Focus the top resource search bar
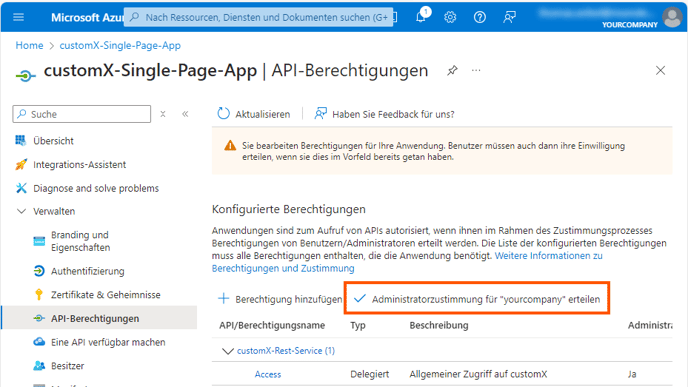The width and height of the screenshot is (688, 387). [259, 17]
